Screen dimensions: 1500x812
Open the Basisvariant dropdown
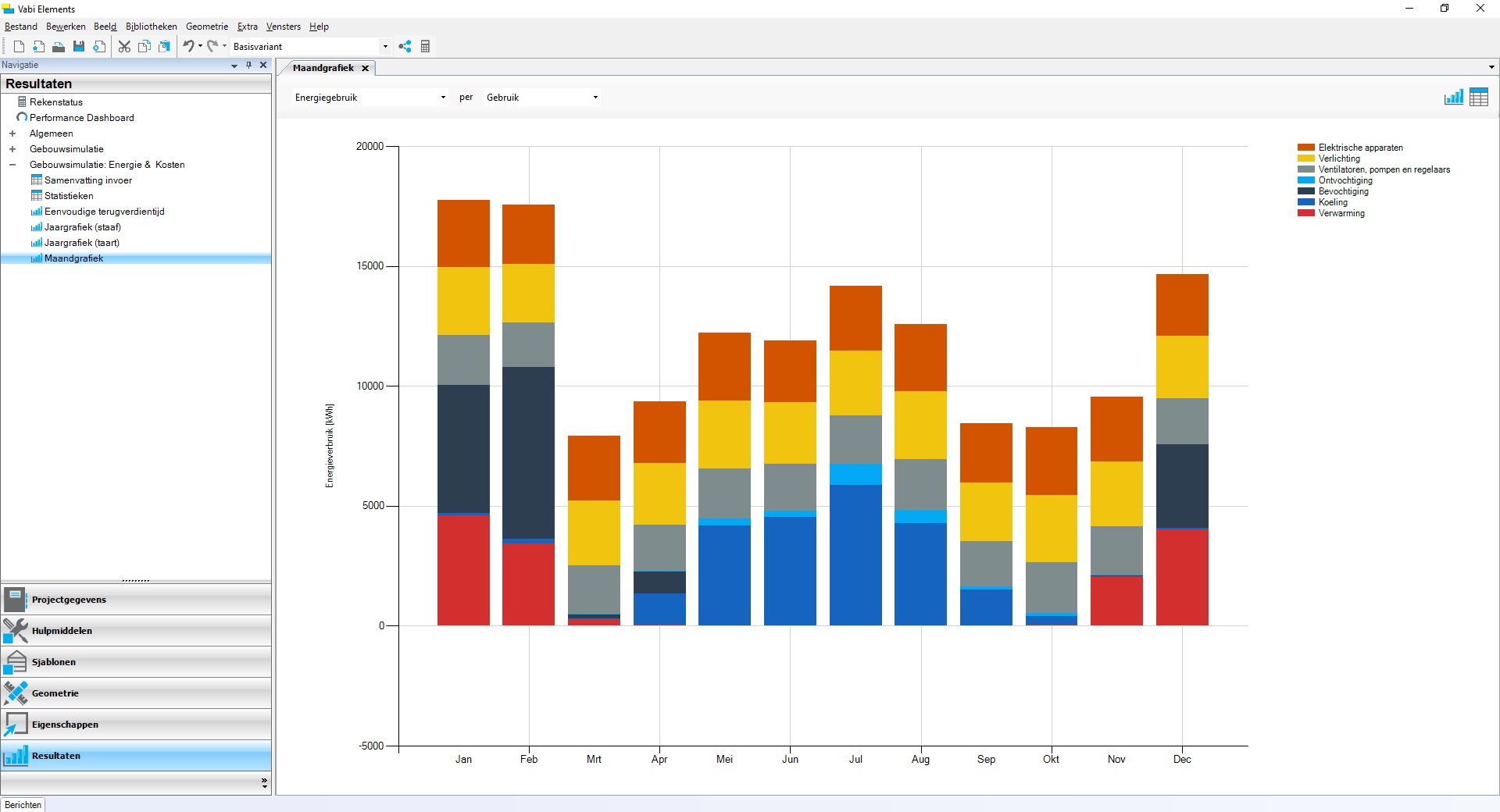[385, 47]
